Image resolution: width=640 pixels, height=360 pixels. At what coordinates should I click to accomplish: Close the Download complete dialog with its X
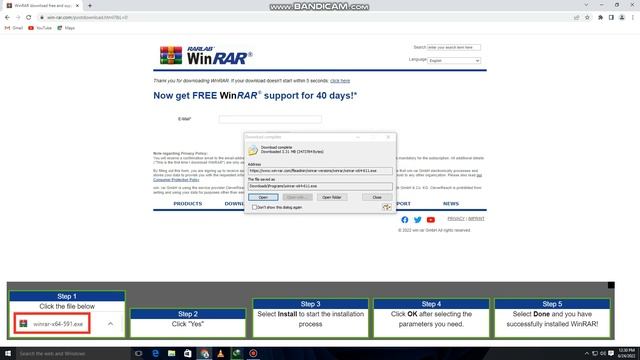388,137
